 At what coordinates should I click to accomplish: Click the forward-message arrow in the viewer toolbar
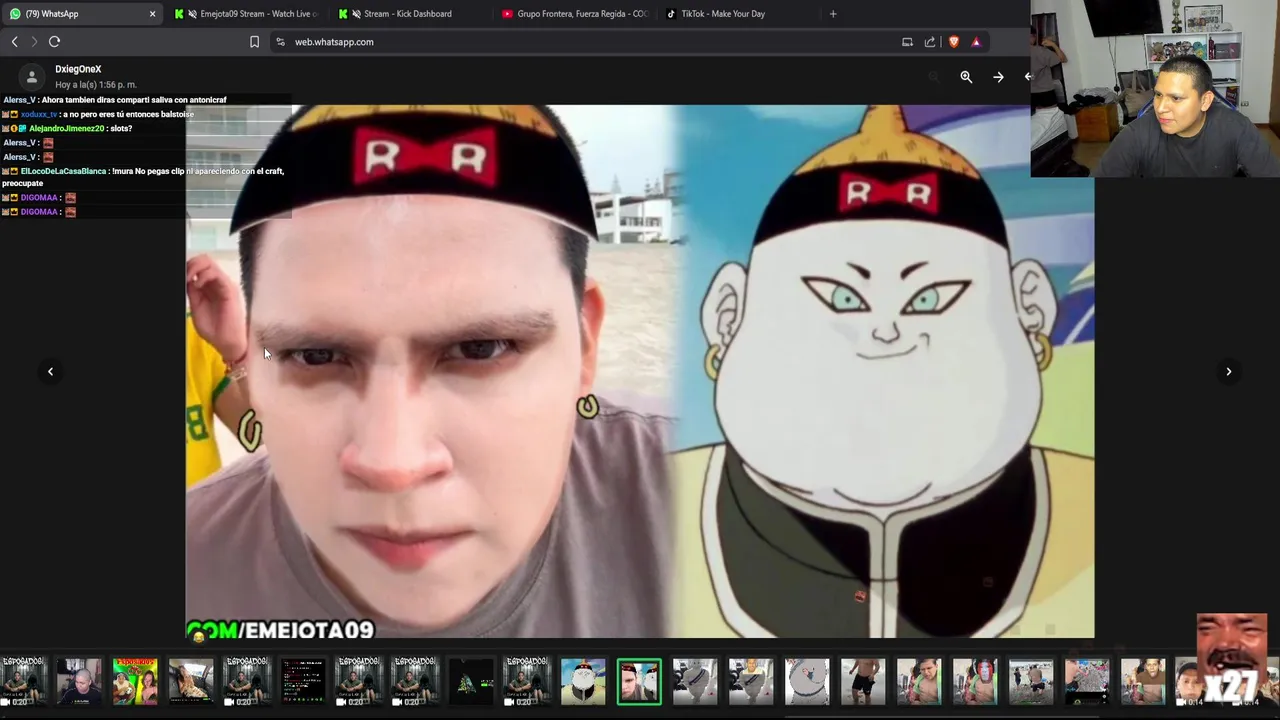pos(998,77)
